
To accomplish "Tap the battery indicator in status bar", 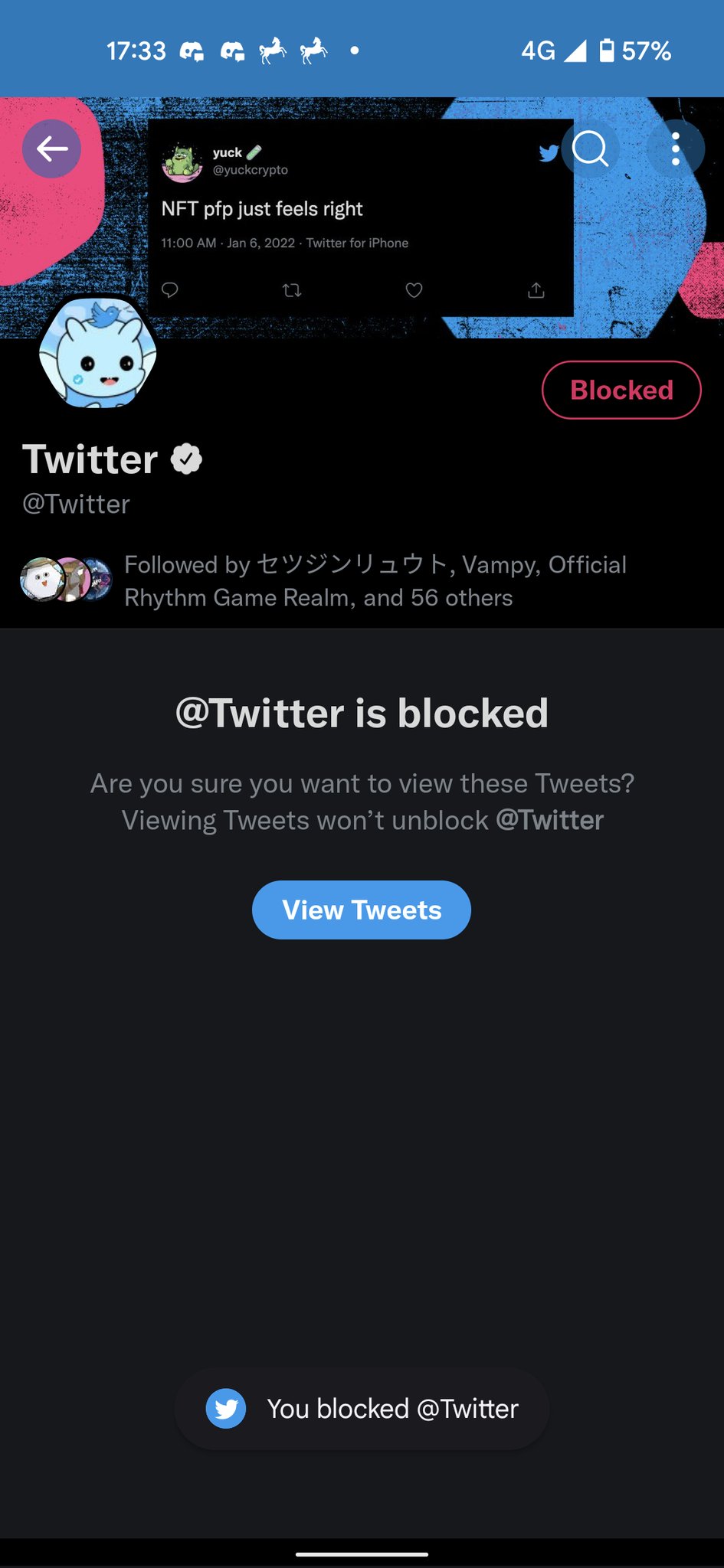I will coord(606,51).
